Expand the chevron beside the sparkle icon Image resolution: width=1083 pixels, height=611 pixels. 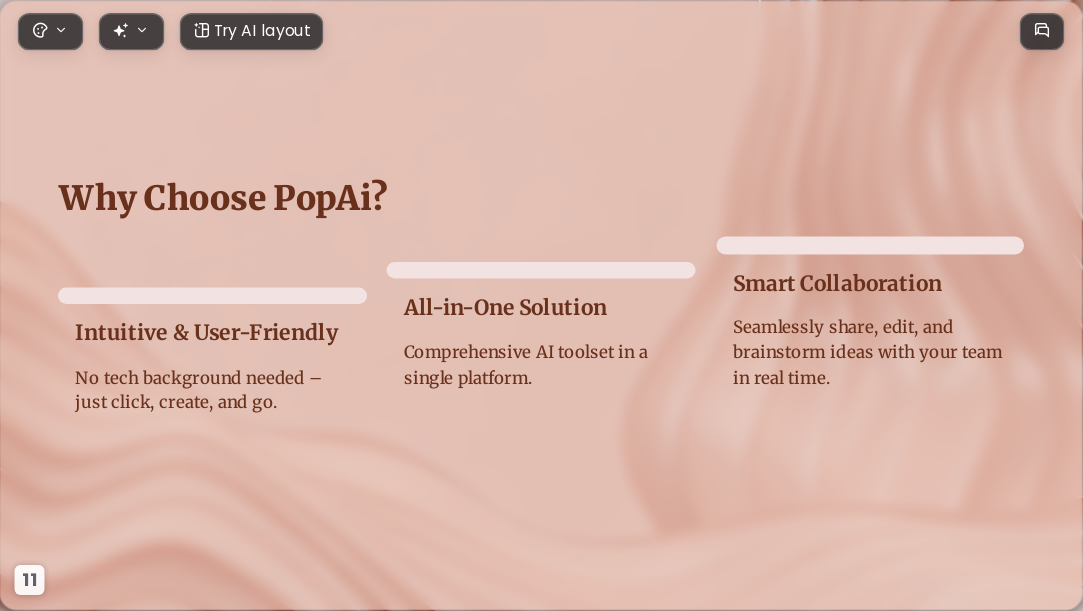(142, 30)
